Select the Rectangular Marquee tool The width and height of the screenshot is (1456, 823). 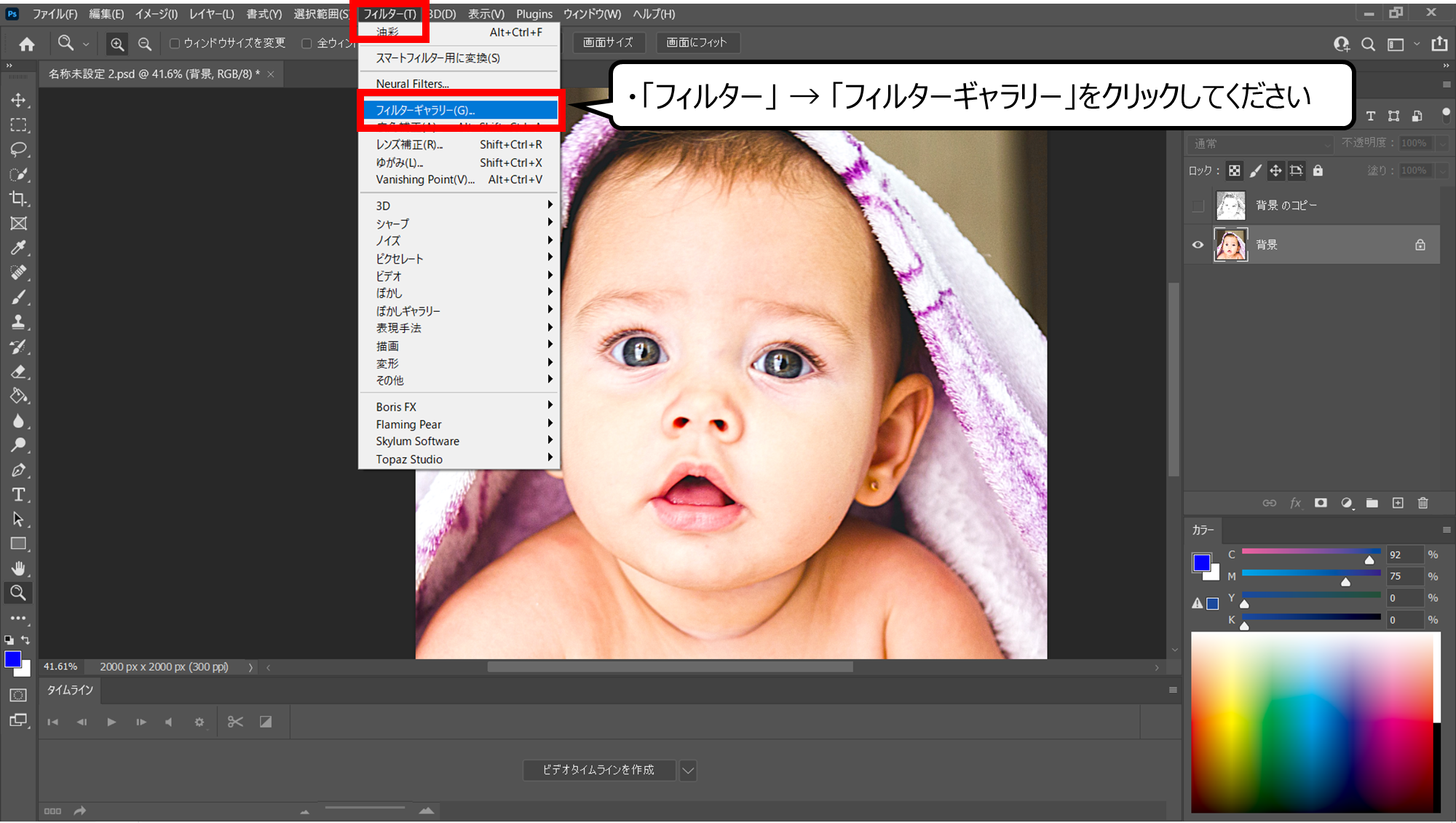coord(18,125)
